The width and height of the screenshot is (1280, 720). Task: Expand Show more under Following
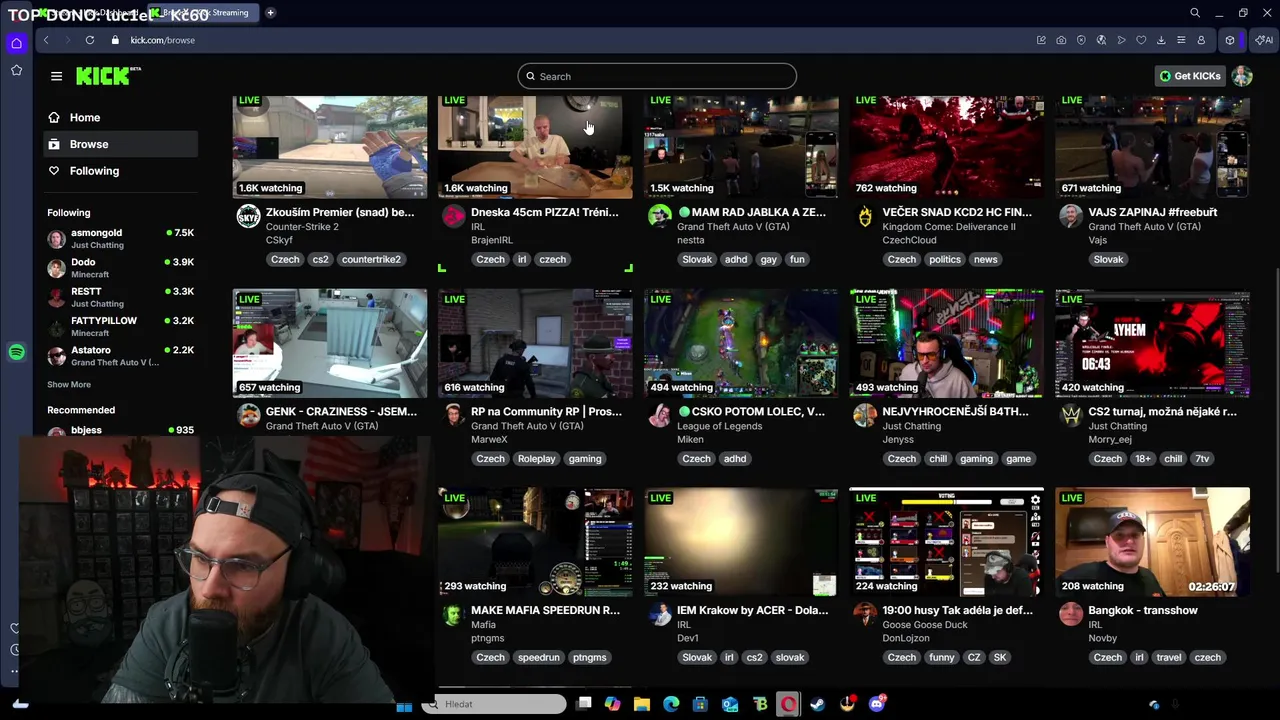pyautogui.click(x=69, y=384)
